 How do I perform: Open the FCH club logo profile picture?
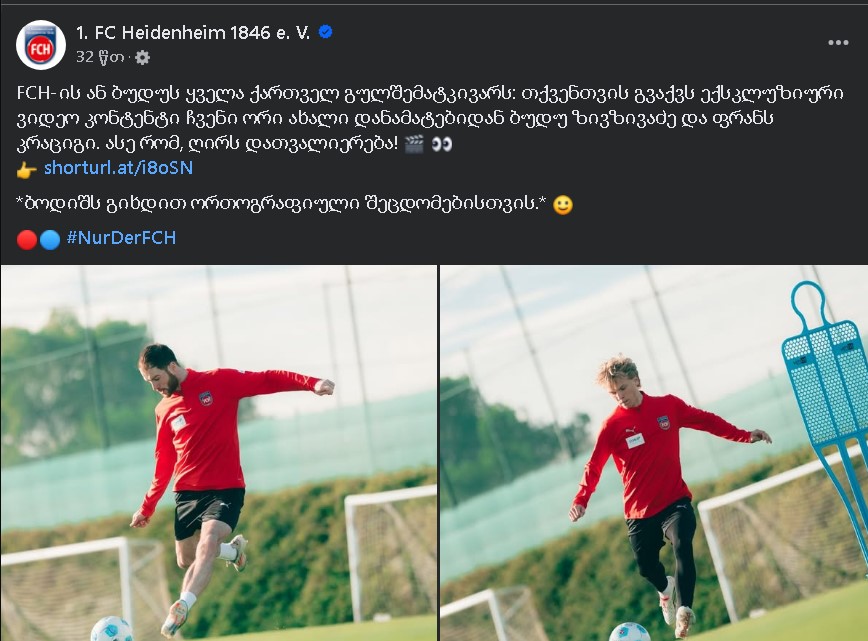41,45
